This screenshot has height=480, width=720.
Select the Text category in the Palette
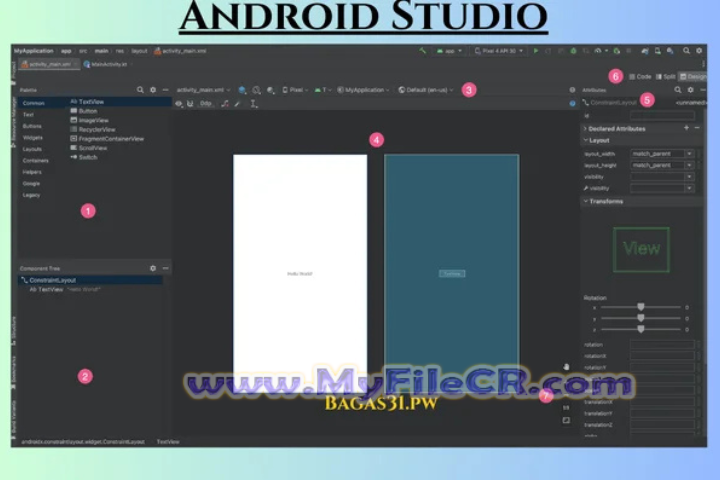28,114
